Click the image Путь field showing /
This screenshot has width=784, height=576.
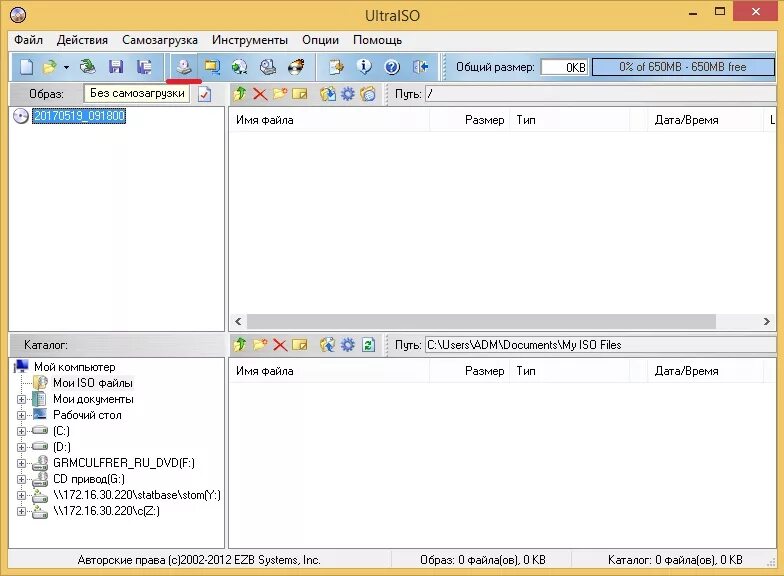(x=600, y=94)
